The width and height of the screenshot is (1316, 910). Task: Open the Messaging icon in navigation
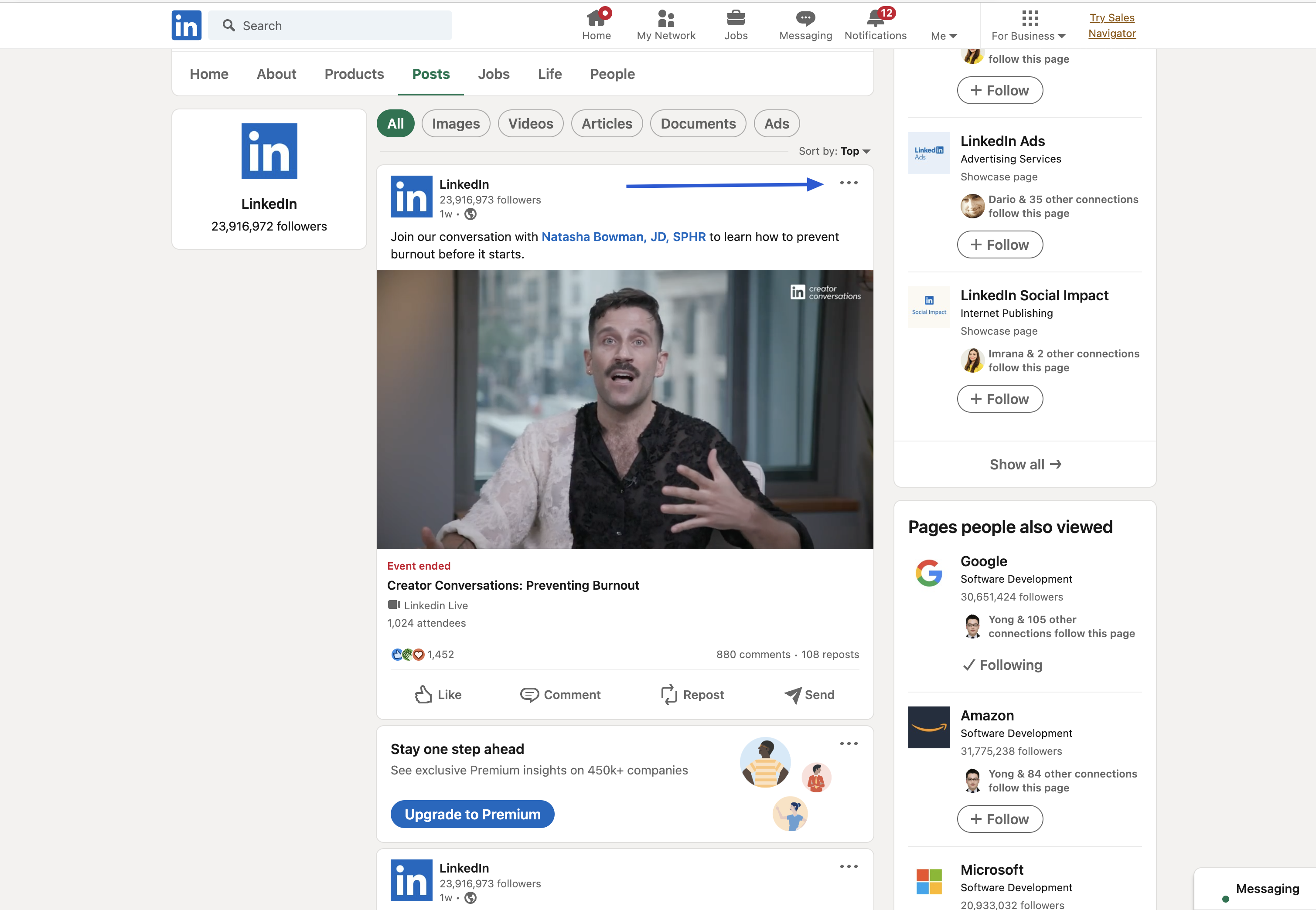pyautogui.click(x=805, y=19)
